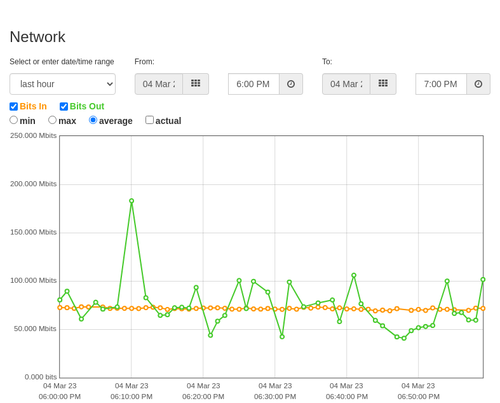Click 'Select or enter date/time range' label
Image resolution: width=500 pixels, height=403 pixels.
(62, 62)
